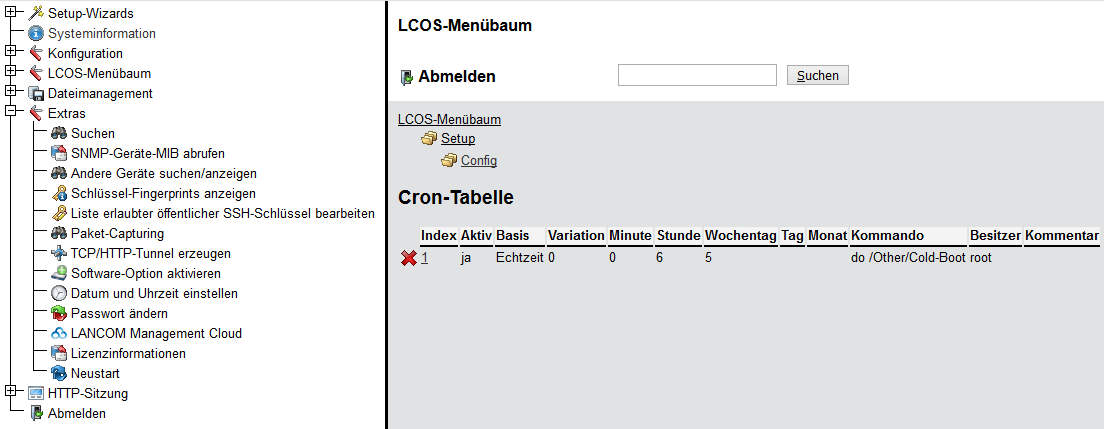Open Lizenzinformationen in the sidebar
1104x429 pixels.
click(128, 353)
